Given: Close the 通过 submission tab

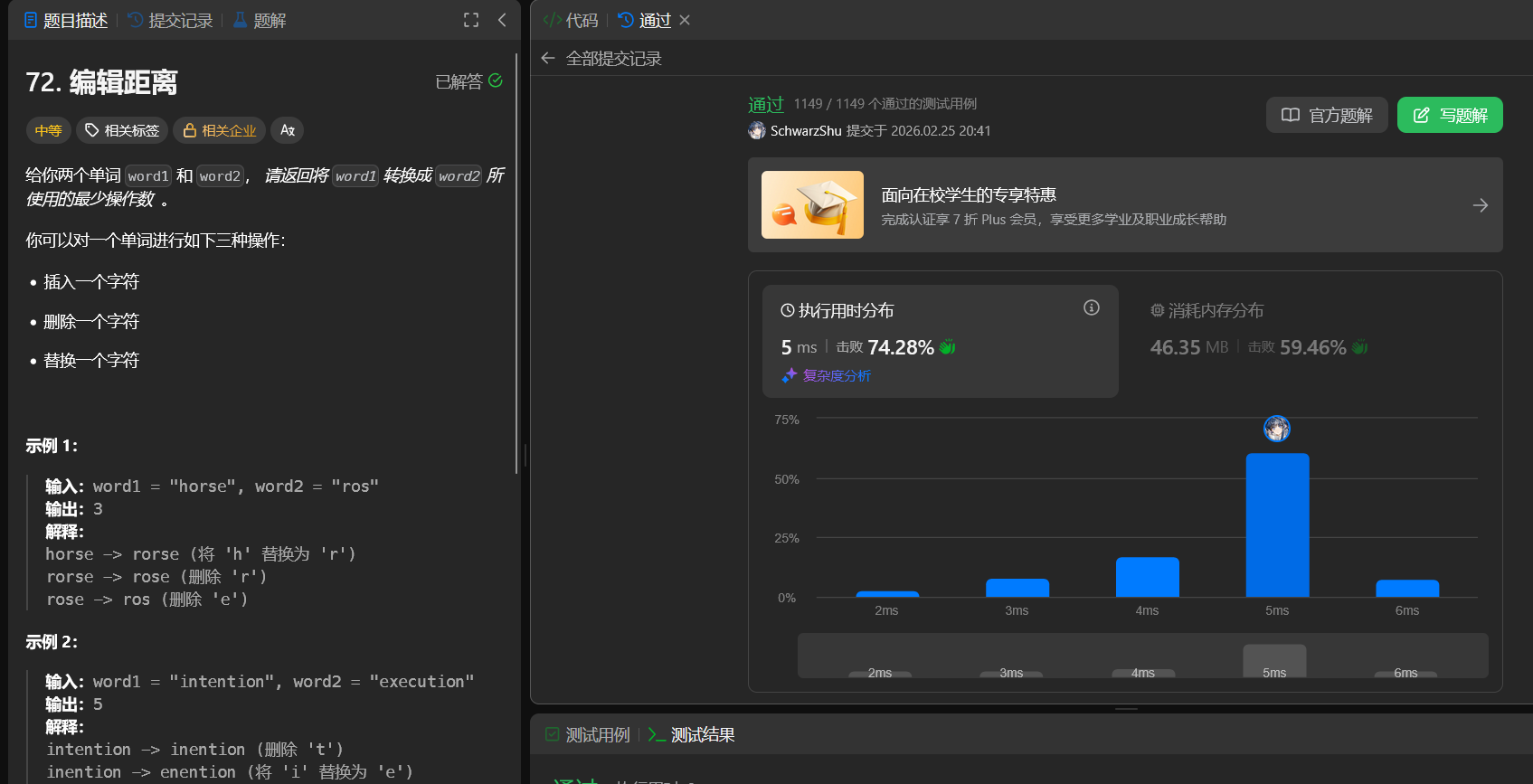Looking at the screenshot, I should (x=685, y=20).
